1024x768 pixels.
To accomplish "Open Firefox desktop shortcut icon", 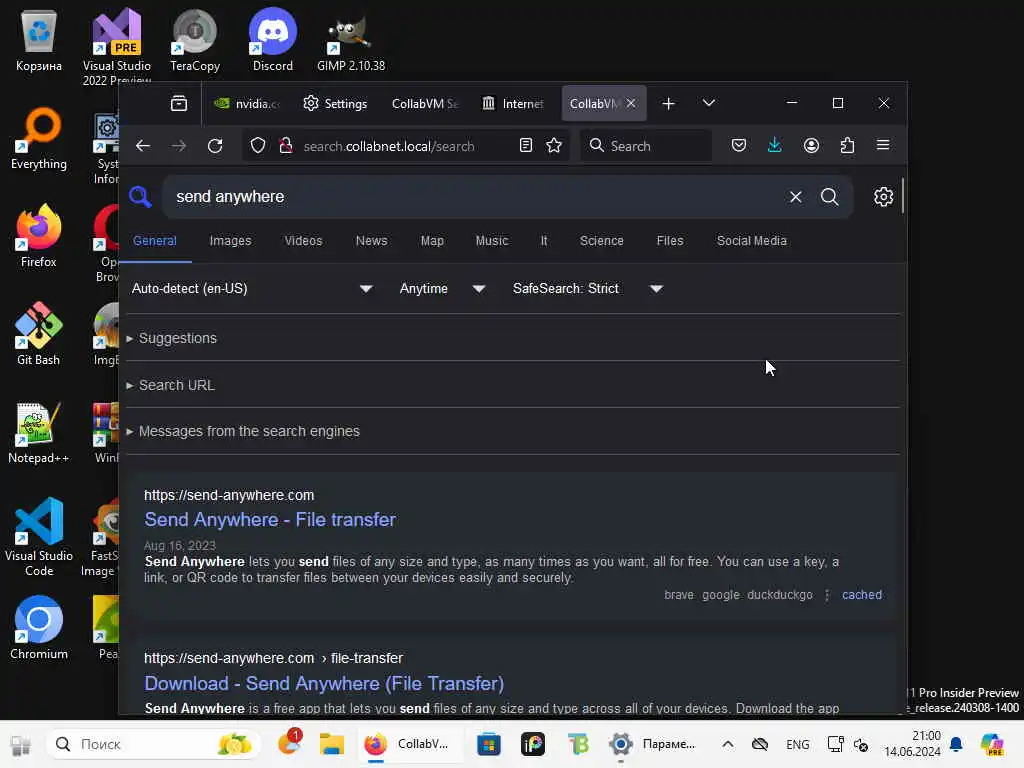I will 39,236.
